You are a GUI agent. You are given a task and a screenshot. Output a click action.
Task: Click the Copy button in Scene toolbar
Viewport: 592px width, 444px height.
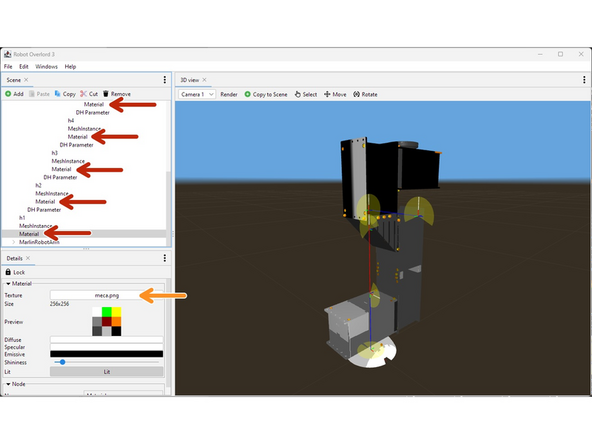point(65,94)
